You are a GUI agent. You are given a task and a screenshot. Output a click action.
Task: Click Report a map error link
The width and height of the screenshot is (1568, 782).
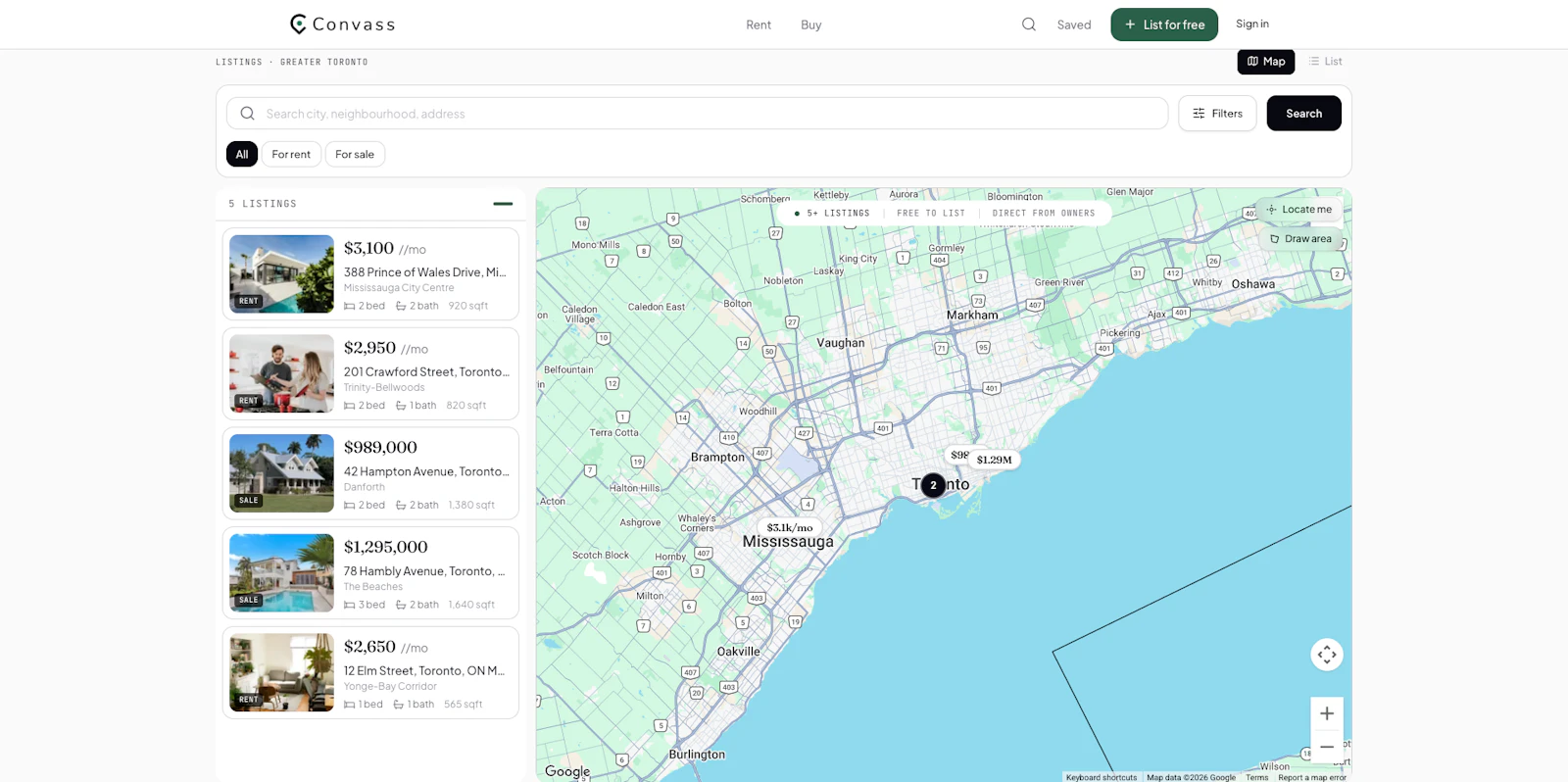1312,777
